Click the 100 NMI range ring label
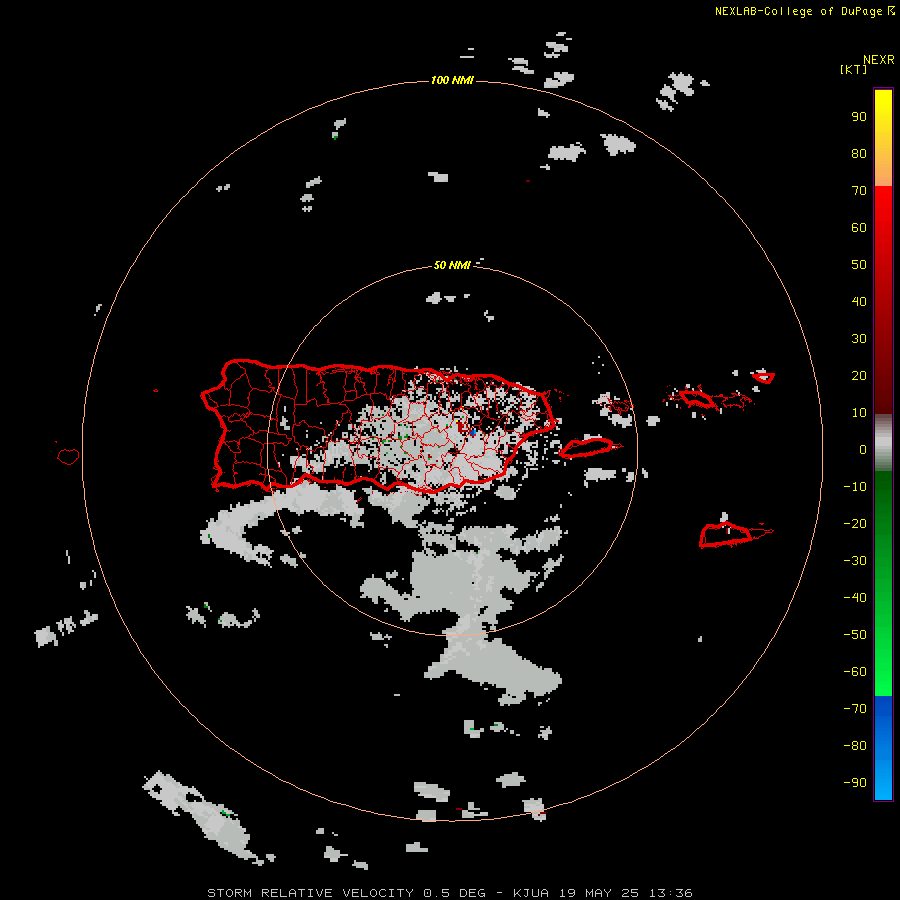The height and width of the screenshot is (900, 900). pos(452,80)
